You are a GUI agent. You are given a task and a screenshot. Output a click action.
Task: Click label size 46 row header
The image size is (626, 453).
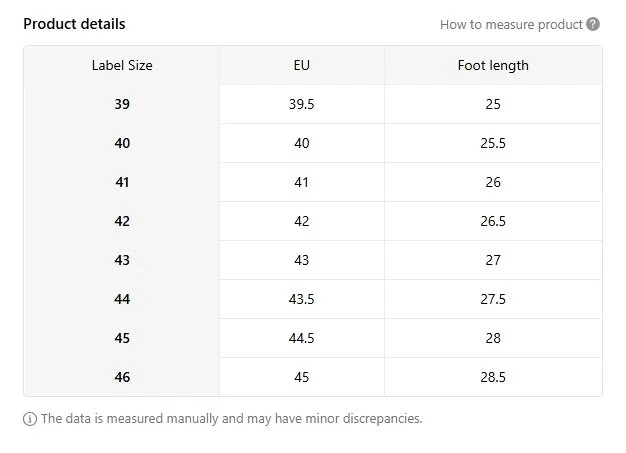click(122, 377)
